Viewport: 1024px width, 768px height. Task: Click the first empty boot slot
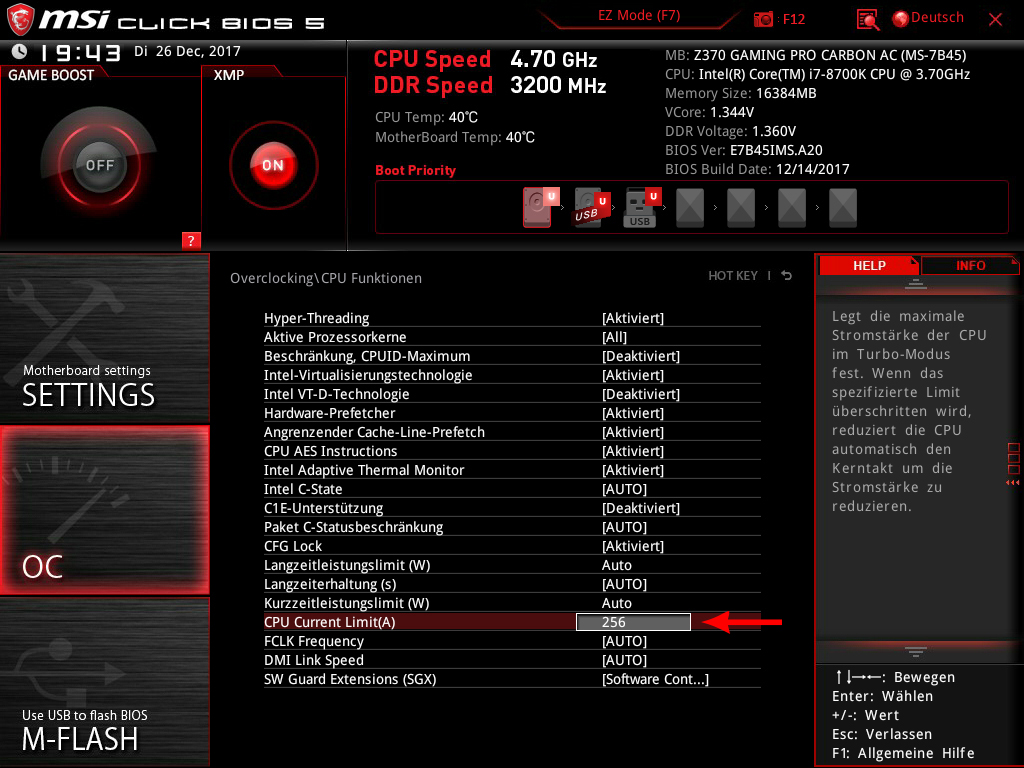[690, 208]
